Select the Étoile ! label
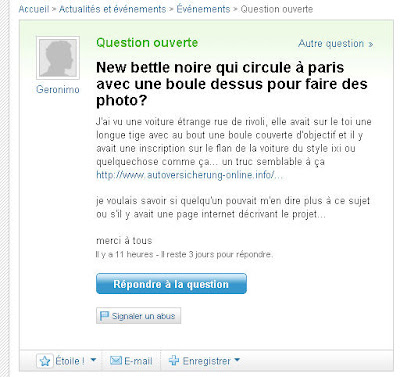 point(70,361)
